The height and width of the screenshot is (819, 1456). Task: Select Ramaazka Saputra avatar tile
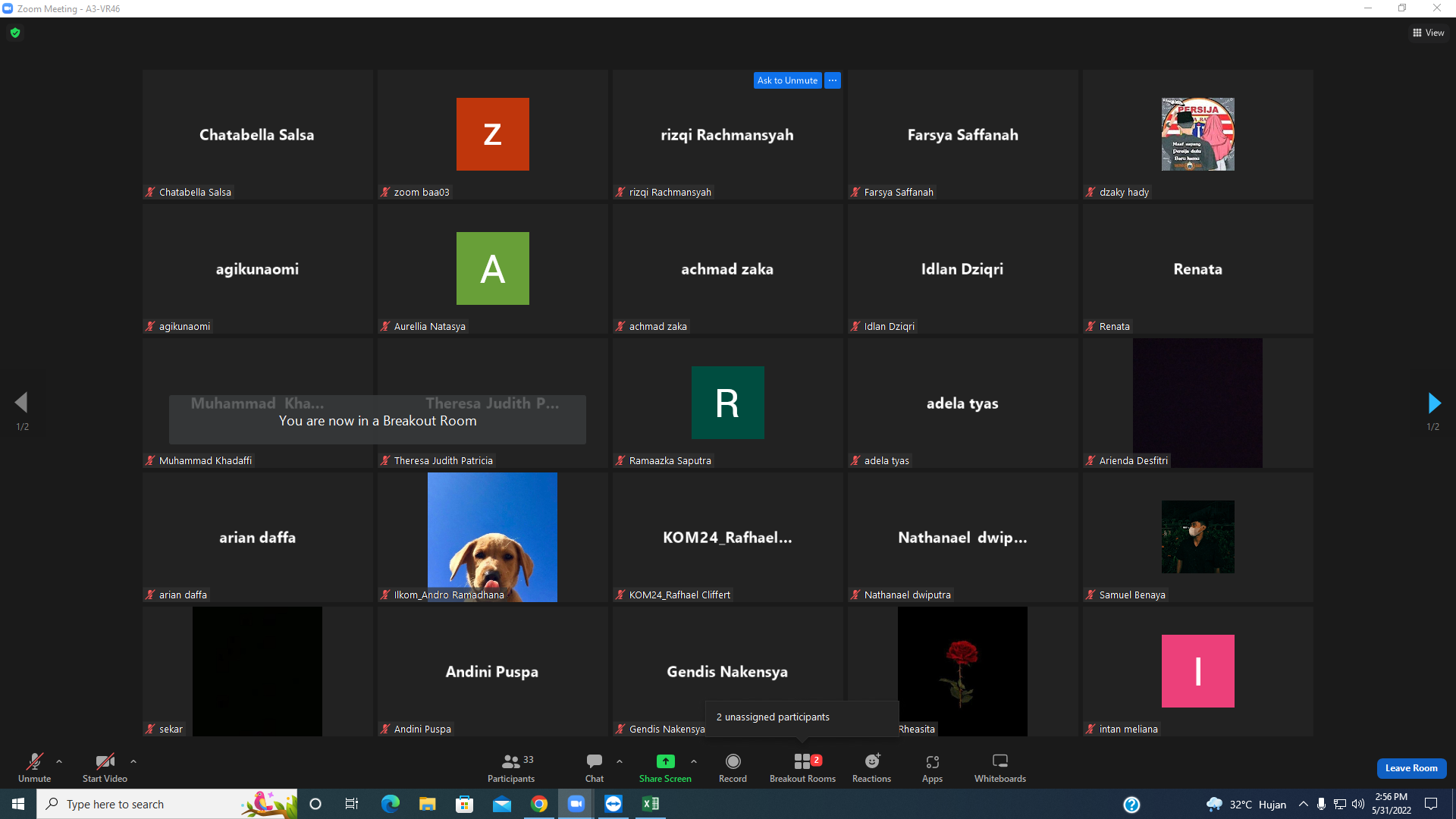(x=728, y=403)
